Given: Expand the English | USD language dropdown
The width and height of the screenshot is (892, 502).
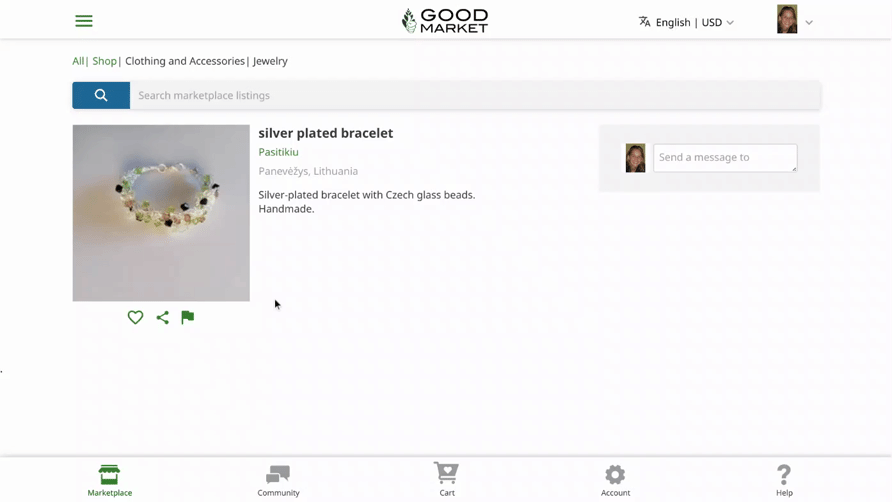Looking at the screenshot, I should (x=695, y=22).
